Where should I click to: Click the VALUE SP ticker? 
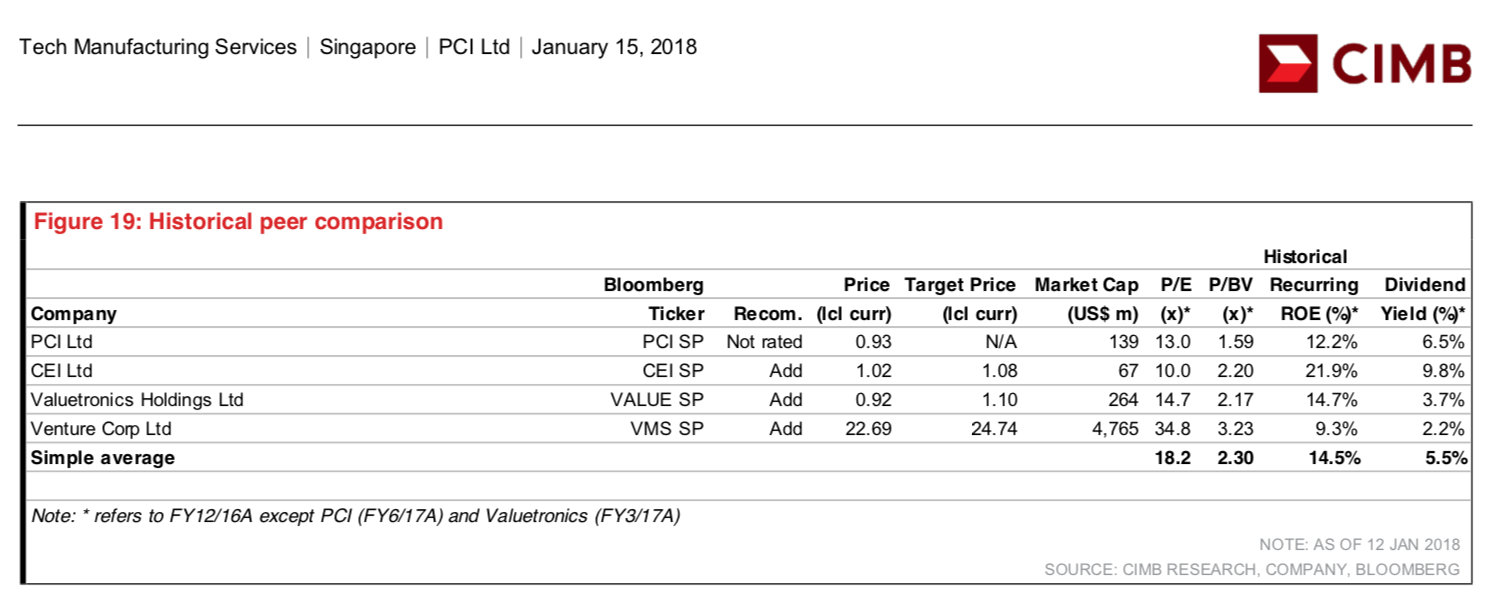(x=657, y=400)
